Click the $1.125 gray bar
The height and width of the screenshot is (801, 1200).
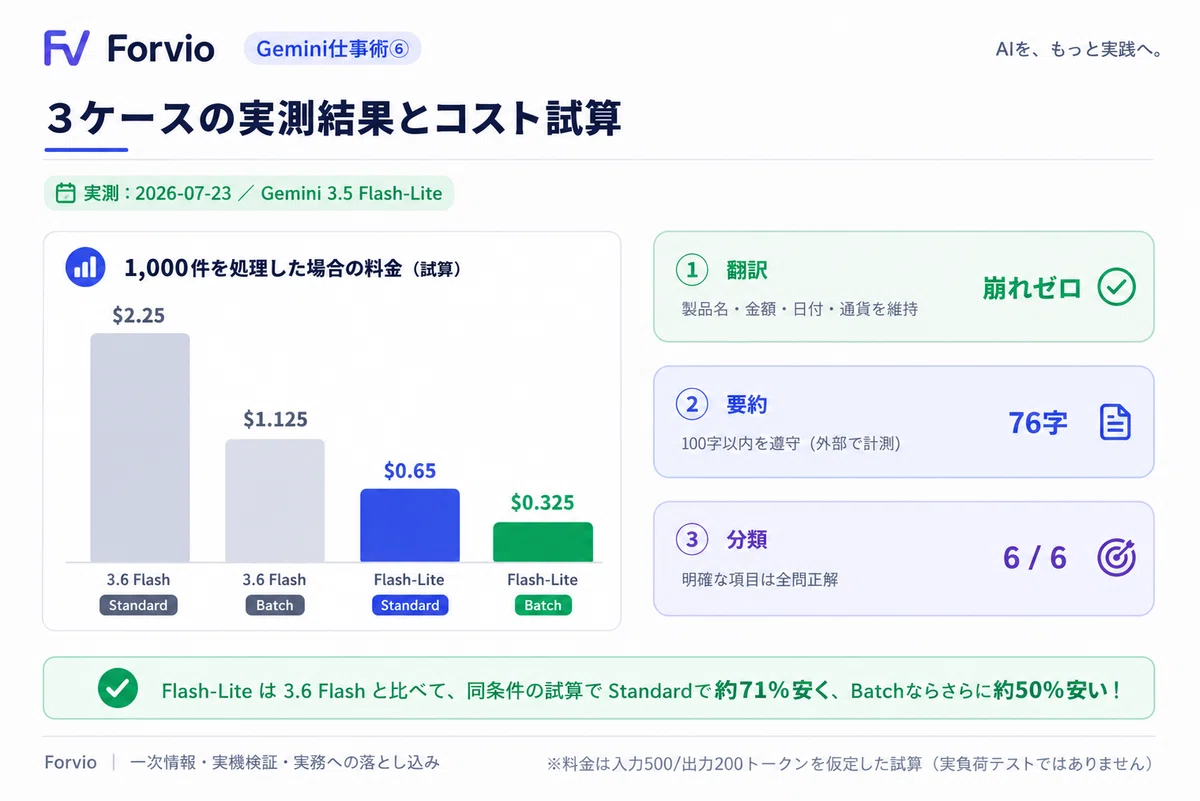[x=275, y=500]
